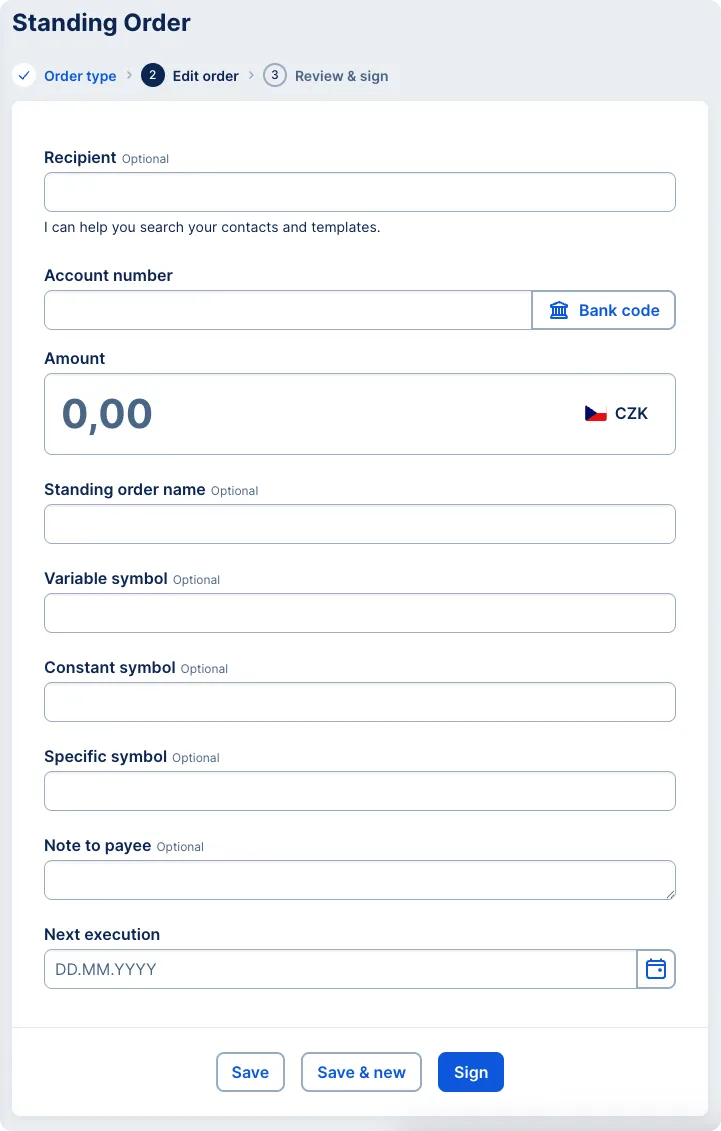Screen dimensions: 721x1131
Task: Focus the Account number field
Action: (287, 310)
